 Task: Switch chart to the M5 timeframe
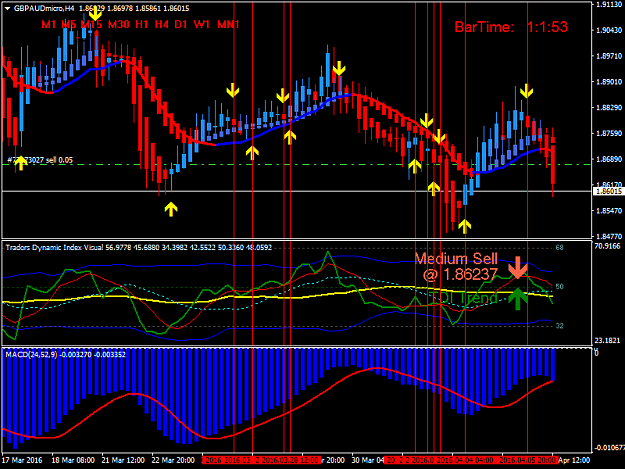pyautogui.click(x=69, y=25)
